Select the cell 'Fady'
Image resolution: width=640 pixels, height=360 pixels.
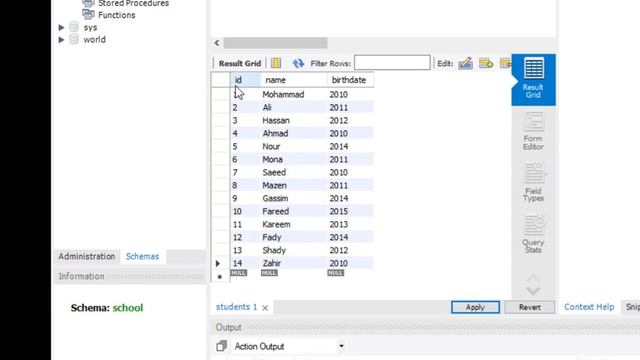(293, 237)
